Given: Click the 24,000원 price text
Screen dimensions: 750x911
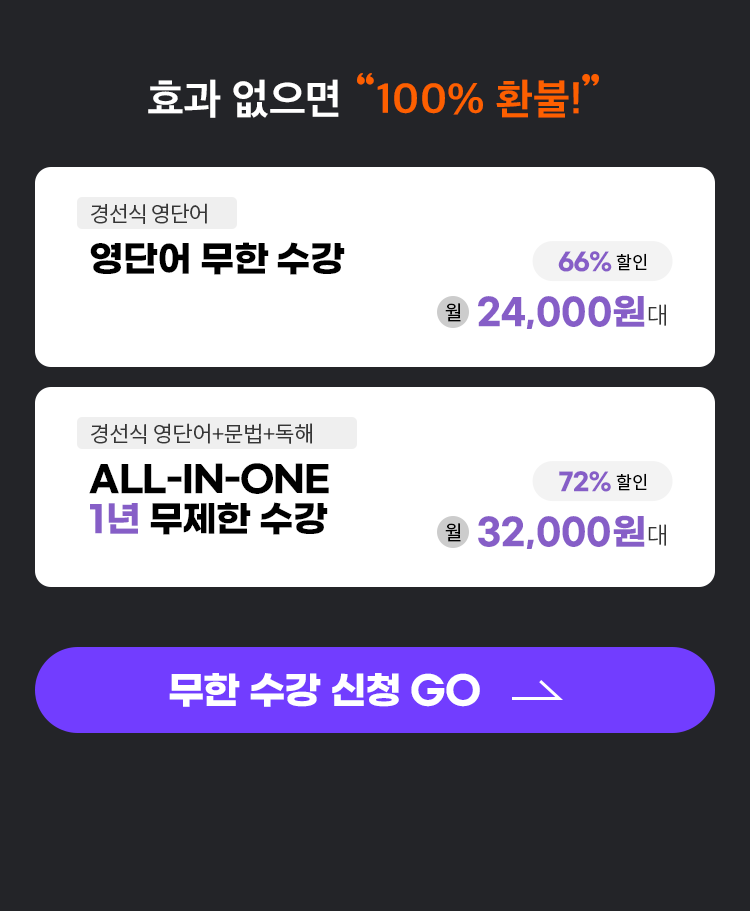Looking at the screenshot, I should click(x=561, y=312).
